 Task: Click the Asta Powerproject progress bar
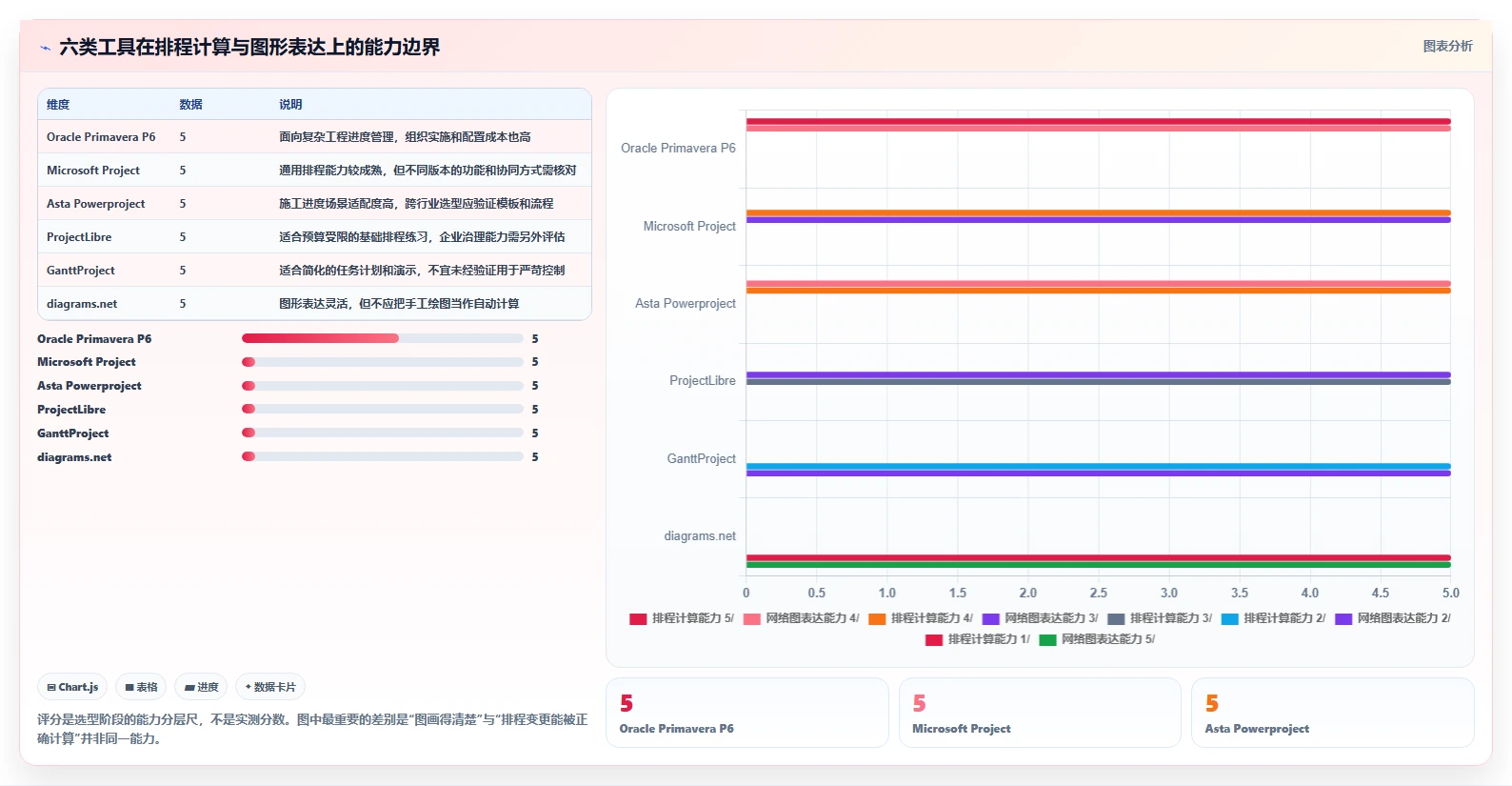coord(383,386)
